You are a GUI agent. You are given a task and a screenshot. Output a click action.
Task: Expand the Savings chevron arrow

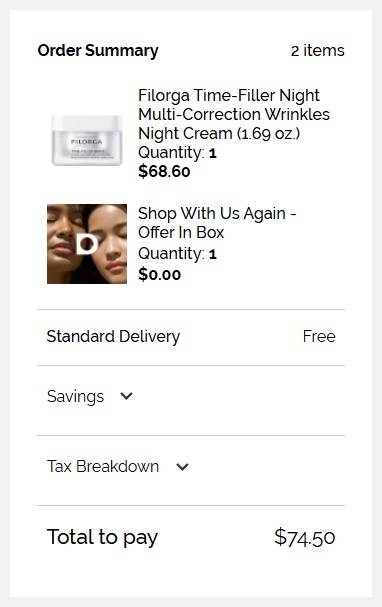126,396
